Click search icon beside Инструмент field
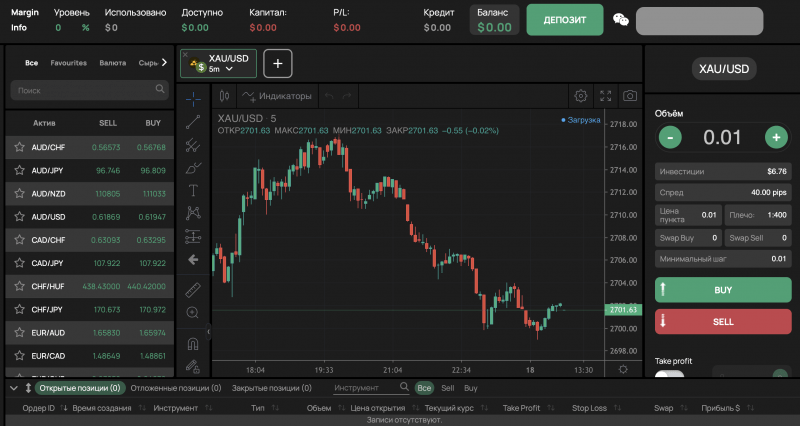Screen dimensions: 800x426 [x=404, y=387]
